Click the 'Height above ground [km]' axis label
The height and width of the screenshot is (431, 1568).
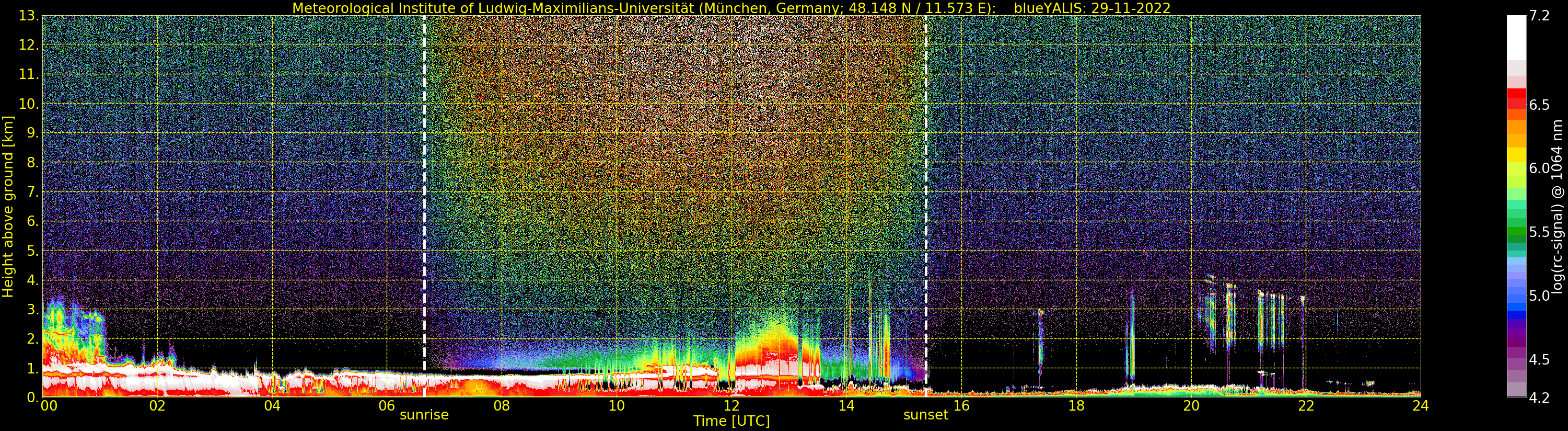(7, 207)
